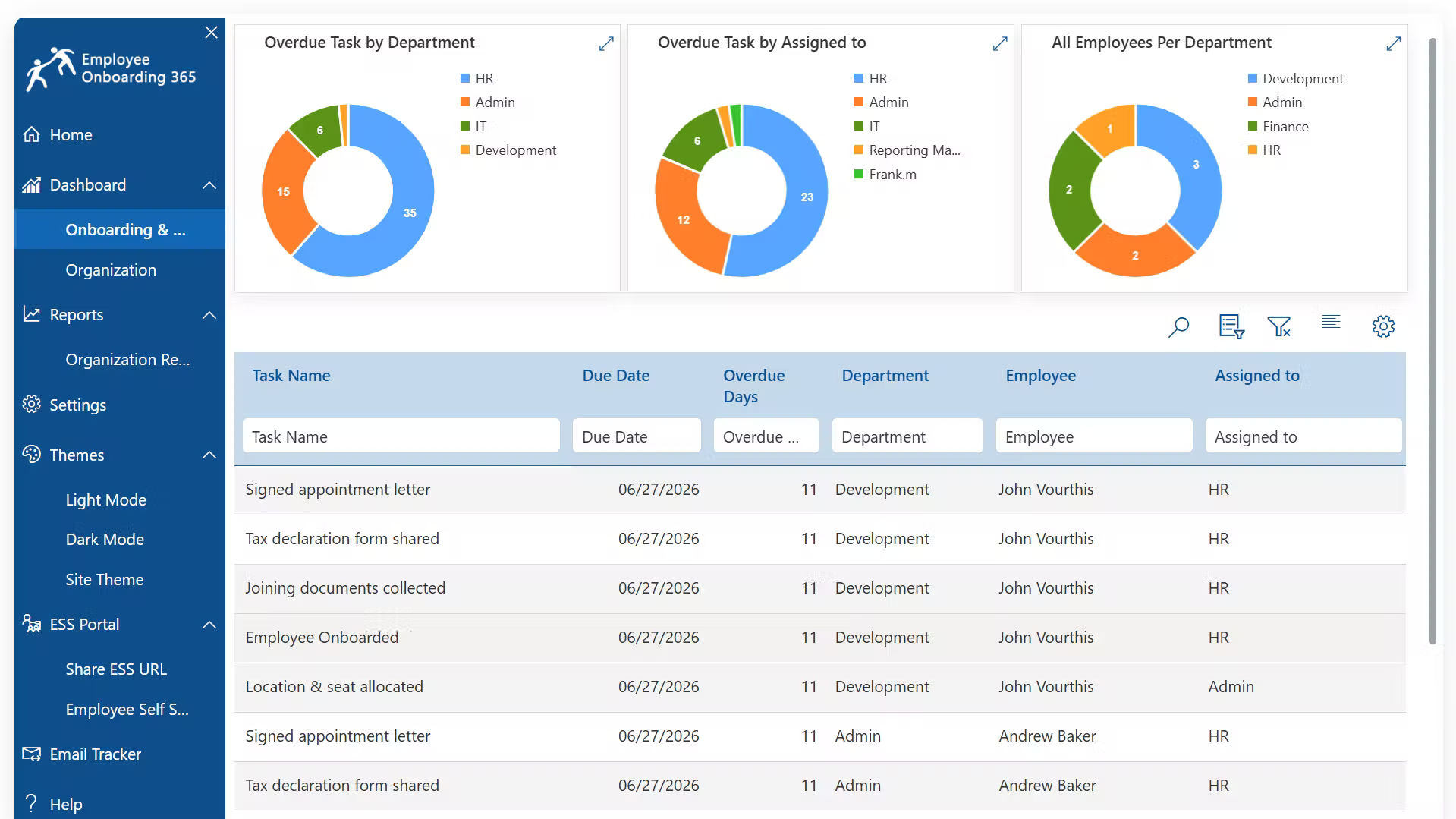The width and height of the screenshot is (1456, 819).
Task: Expand the Overdue Task by Department chart
Action: point(605,44)
